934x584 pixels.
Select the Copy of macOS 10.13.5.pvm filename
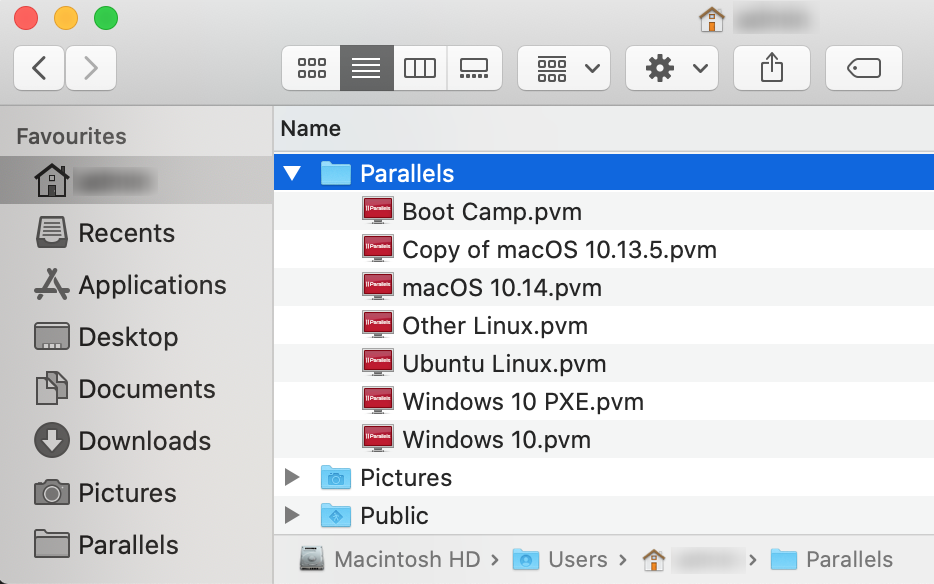click(x=559, y=250)
